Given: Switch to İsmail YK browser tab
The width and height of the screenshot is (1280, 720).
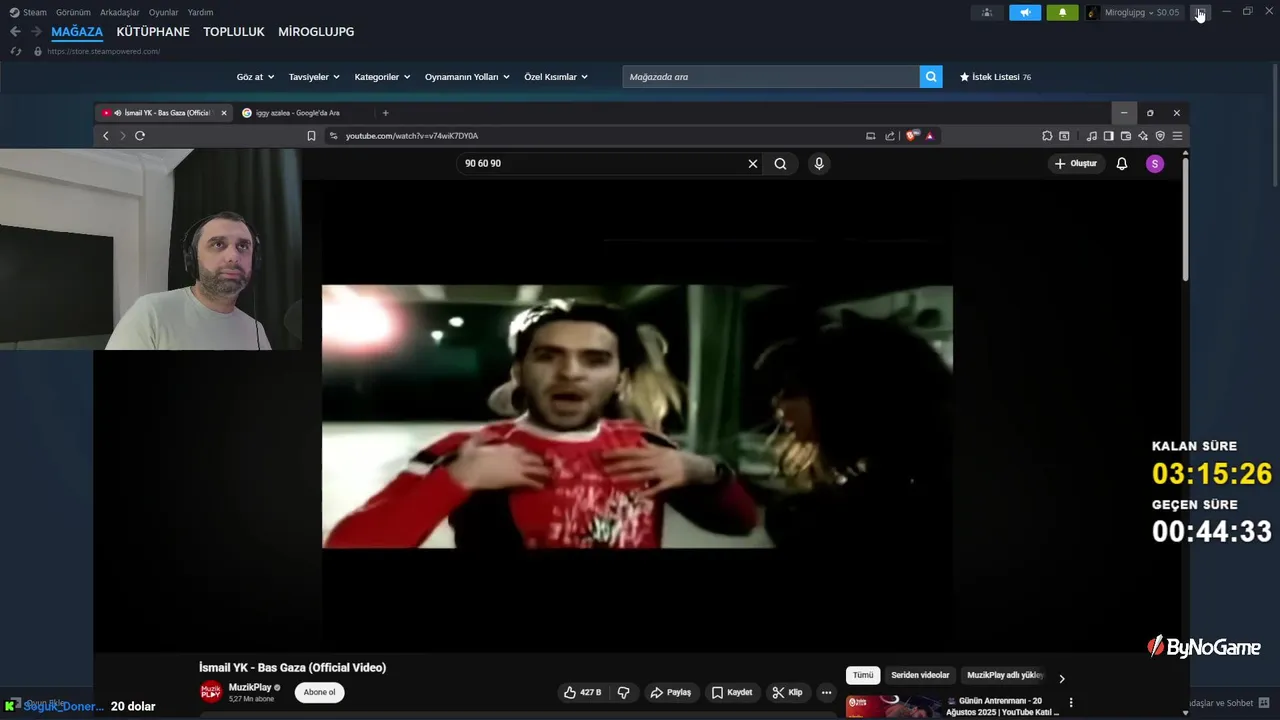Looking at the screenshot, I should pyautogui.click(x=162, y=113).
